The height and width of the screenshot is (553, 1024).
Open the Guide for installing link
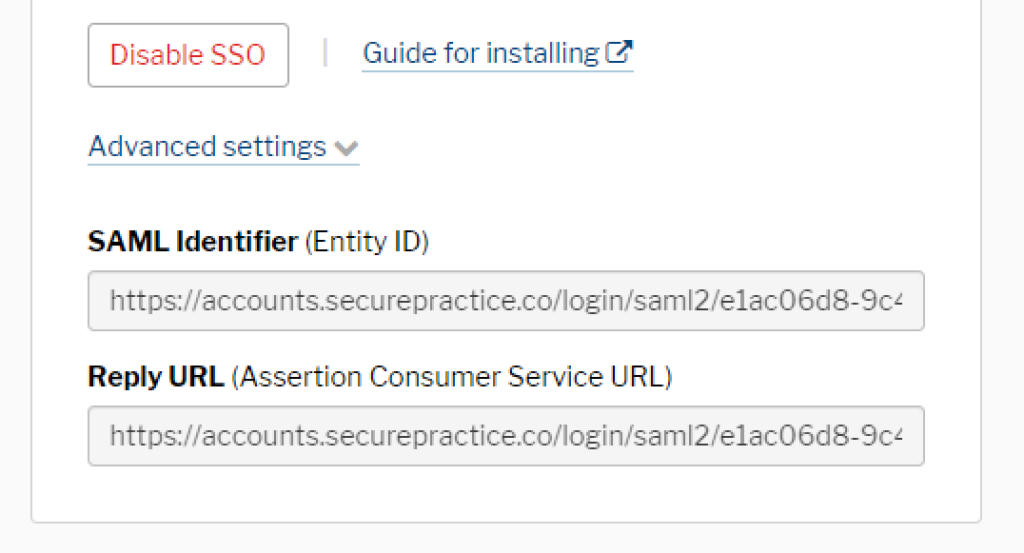[x=481, y=53]
